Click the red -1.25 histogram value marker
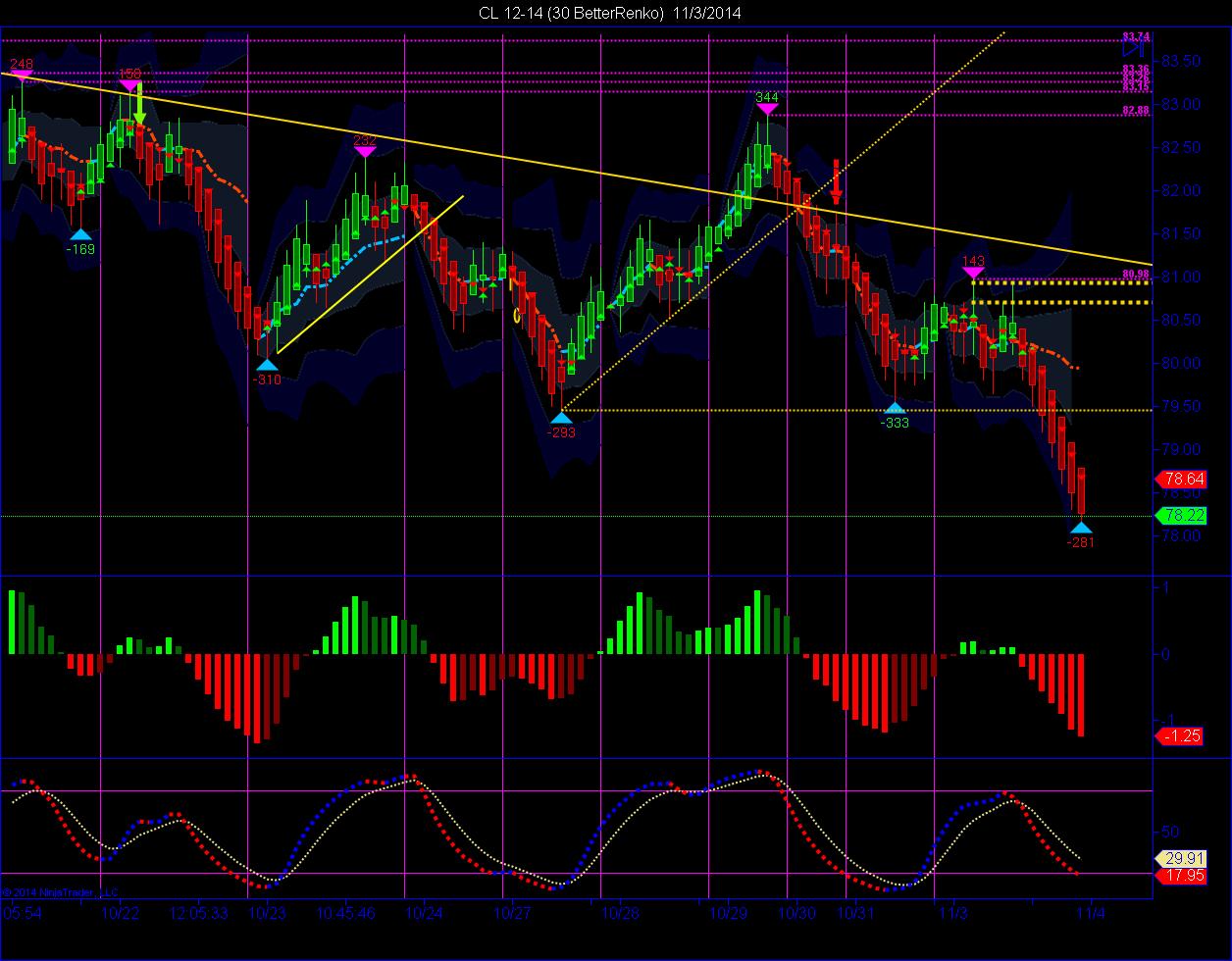Image resolution: width=1232 pixels, height=961 pixels. 1180,735
